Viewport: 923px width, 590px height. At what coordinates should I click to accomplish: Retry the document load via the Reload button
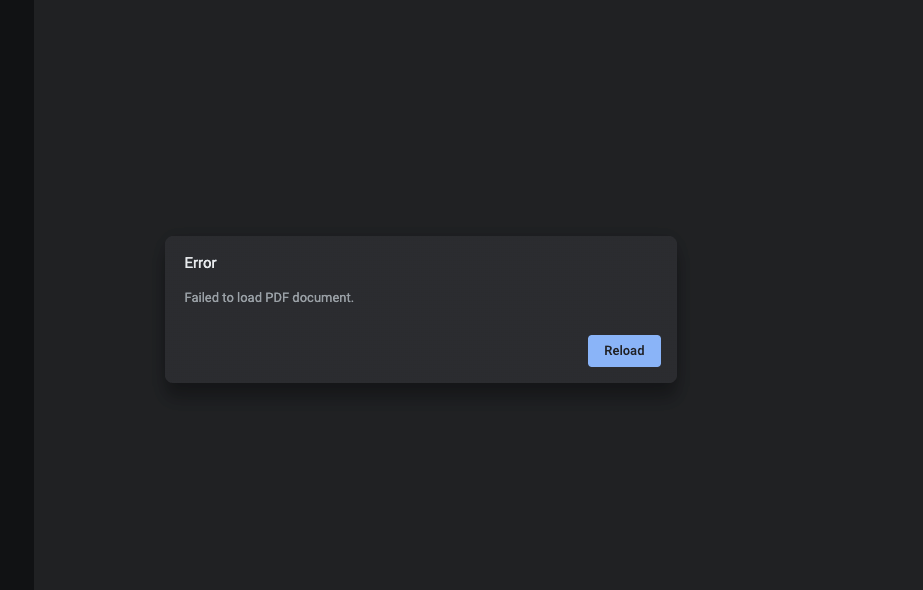point(624,351)
